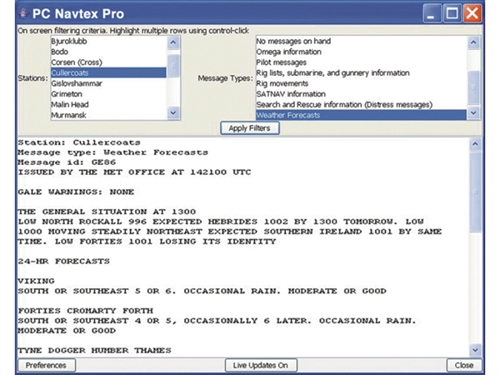Select Weather Forecasts message type
Image resolution: width=500 pixels, height=375 pixels.
[x=361, y=115]
